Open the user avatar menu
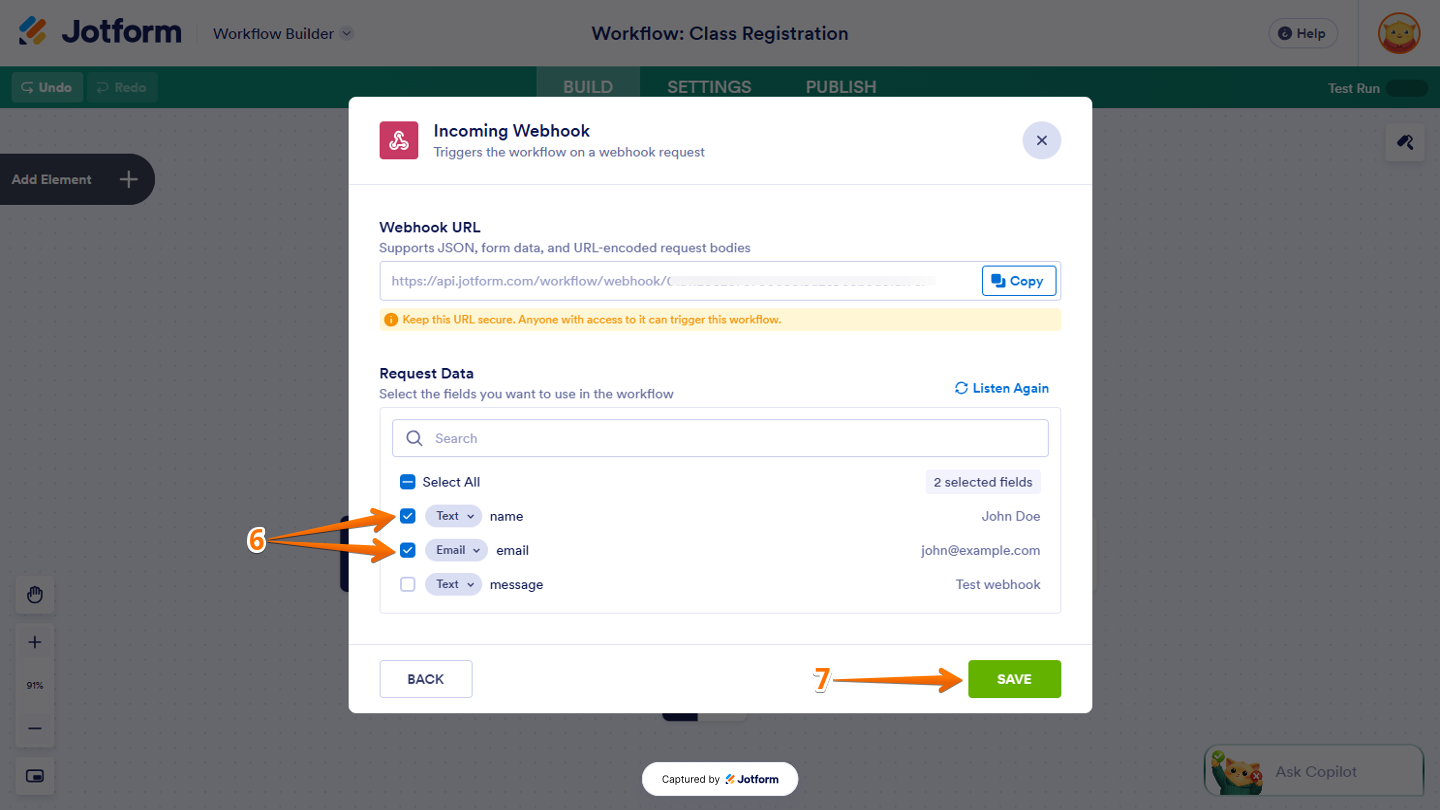 coord(1398,33)
